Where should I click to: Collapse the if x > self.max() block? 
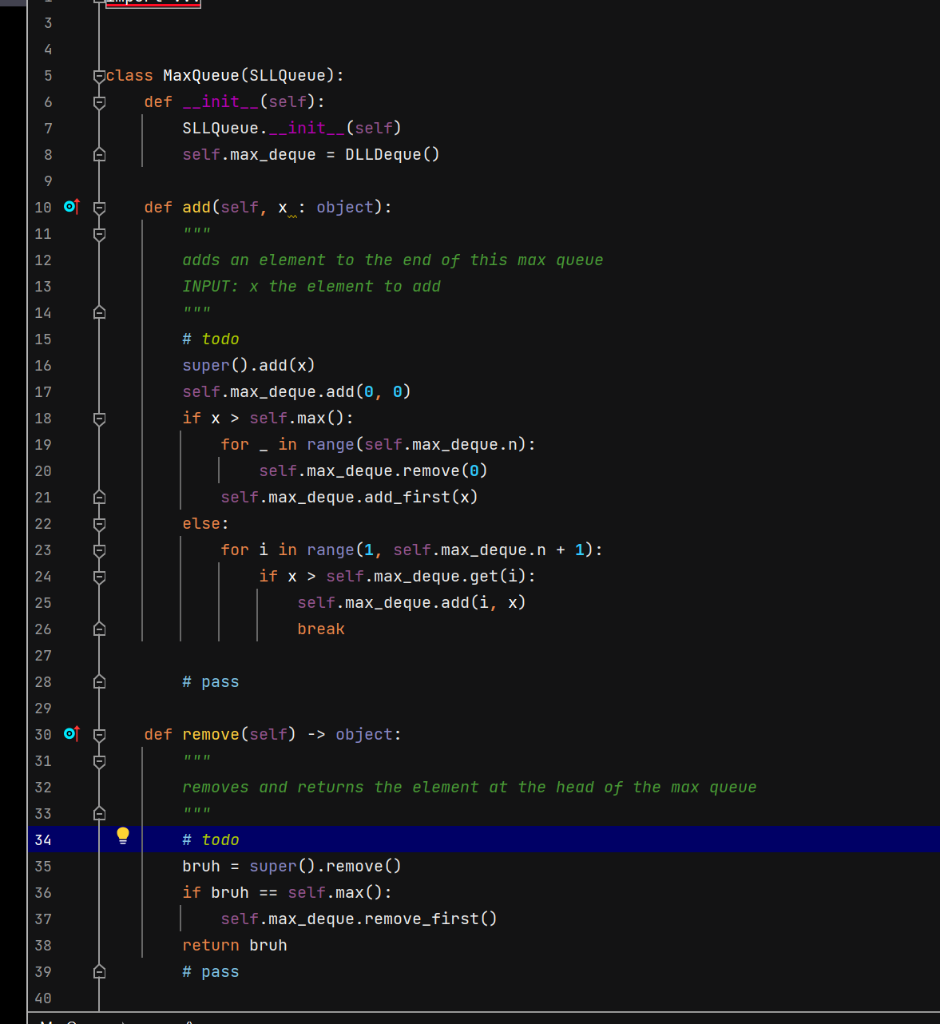pos(98,418)
